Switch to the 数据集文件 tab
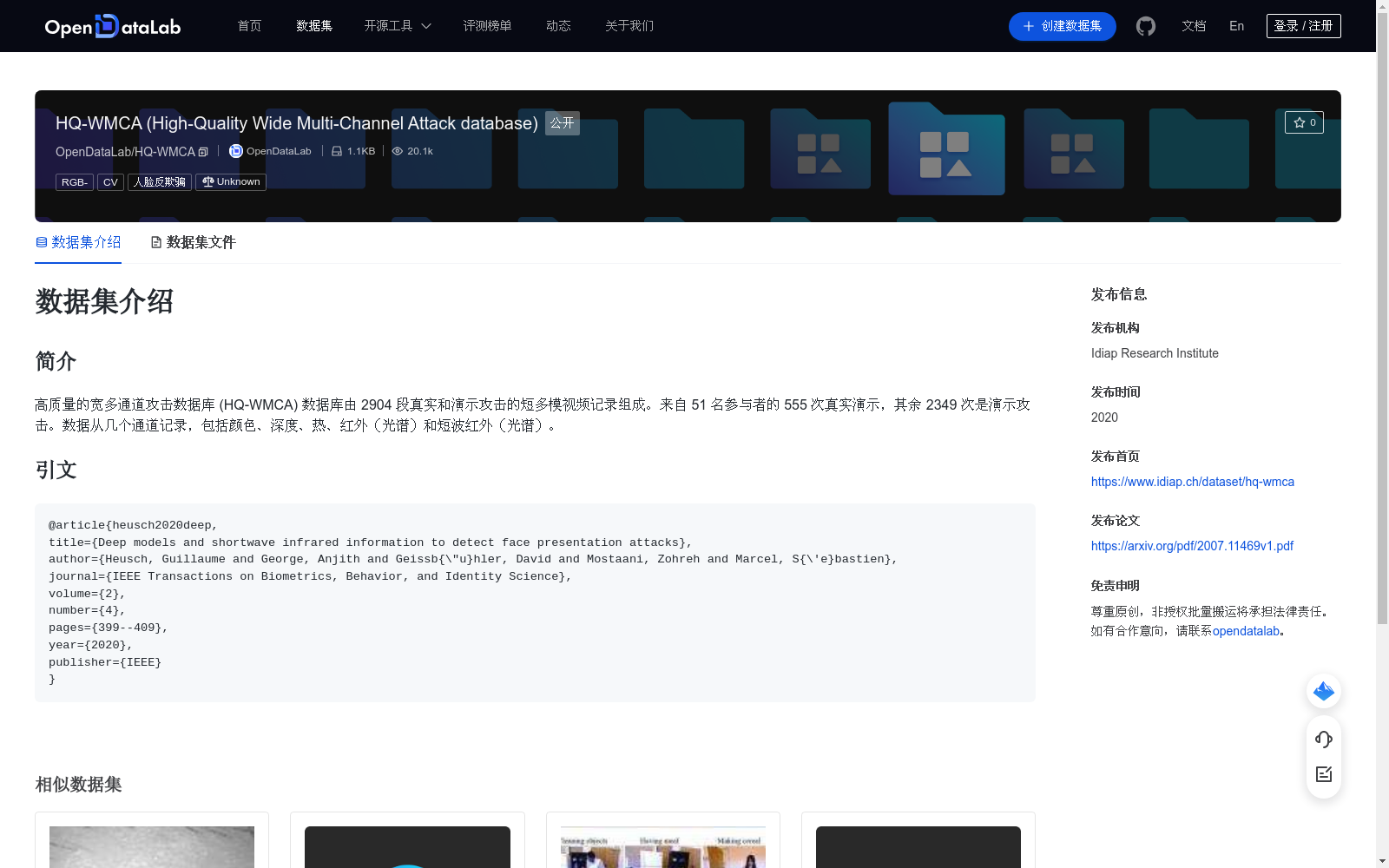Image resolution: width=1389 pixels, height=868 pixels. point(193,242)
